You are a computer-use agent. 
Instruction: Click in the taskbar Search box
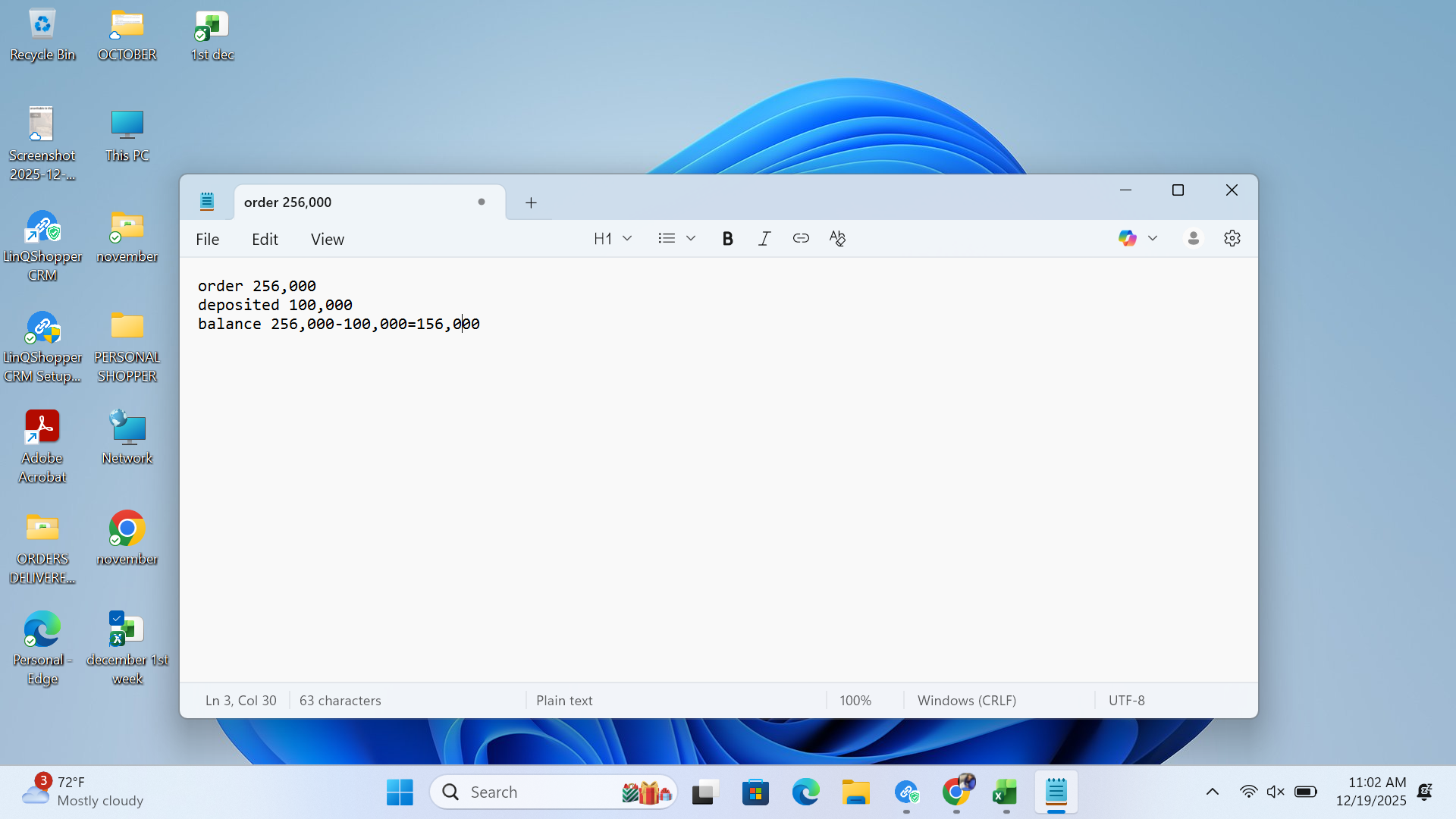554,792
